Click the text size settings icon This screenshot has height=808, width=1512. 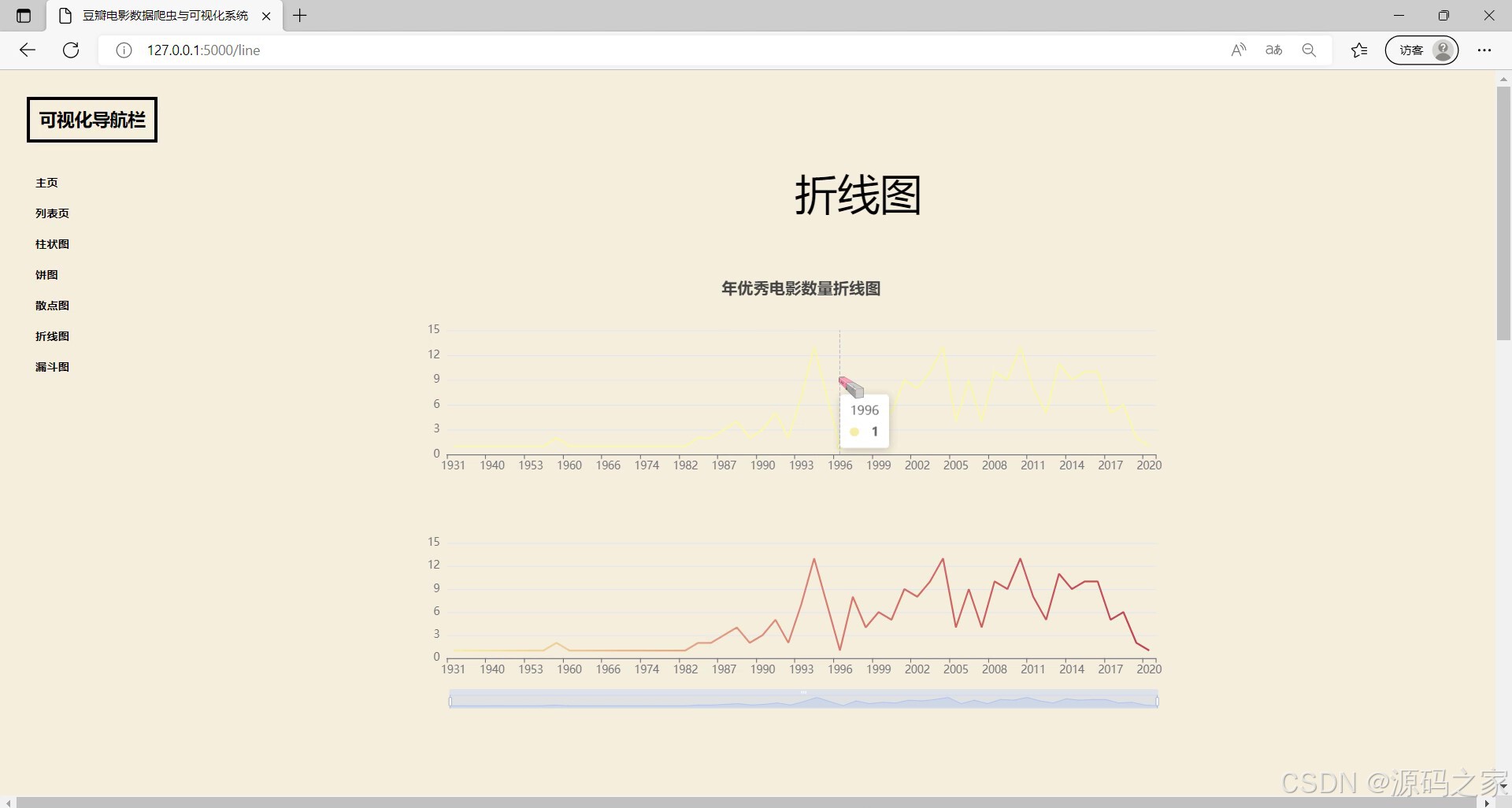[x=1273, y=50]
